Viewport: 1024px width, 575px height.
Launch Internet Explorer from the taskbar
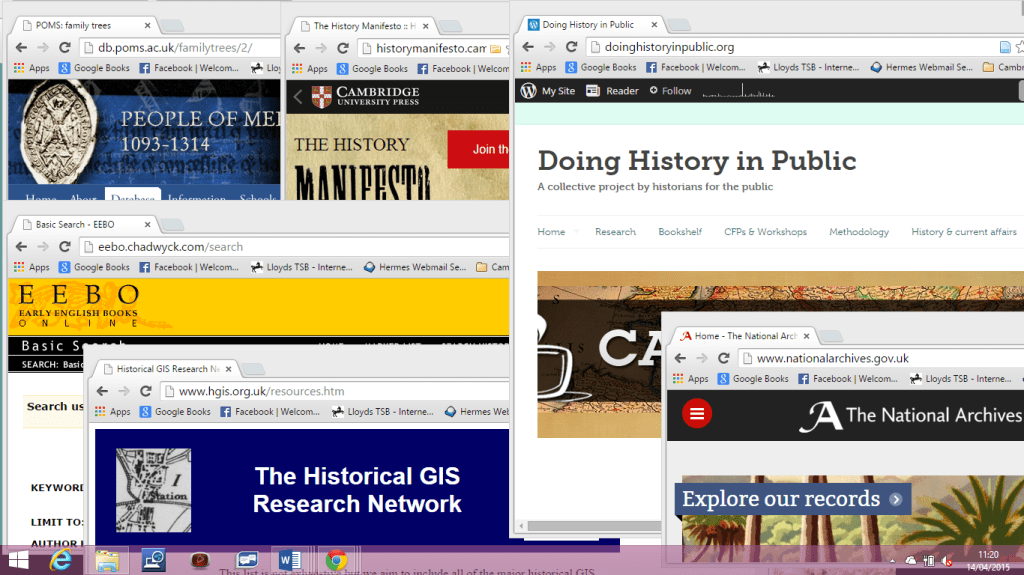pyautogui.click(x=61, y=561)
